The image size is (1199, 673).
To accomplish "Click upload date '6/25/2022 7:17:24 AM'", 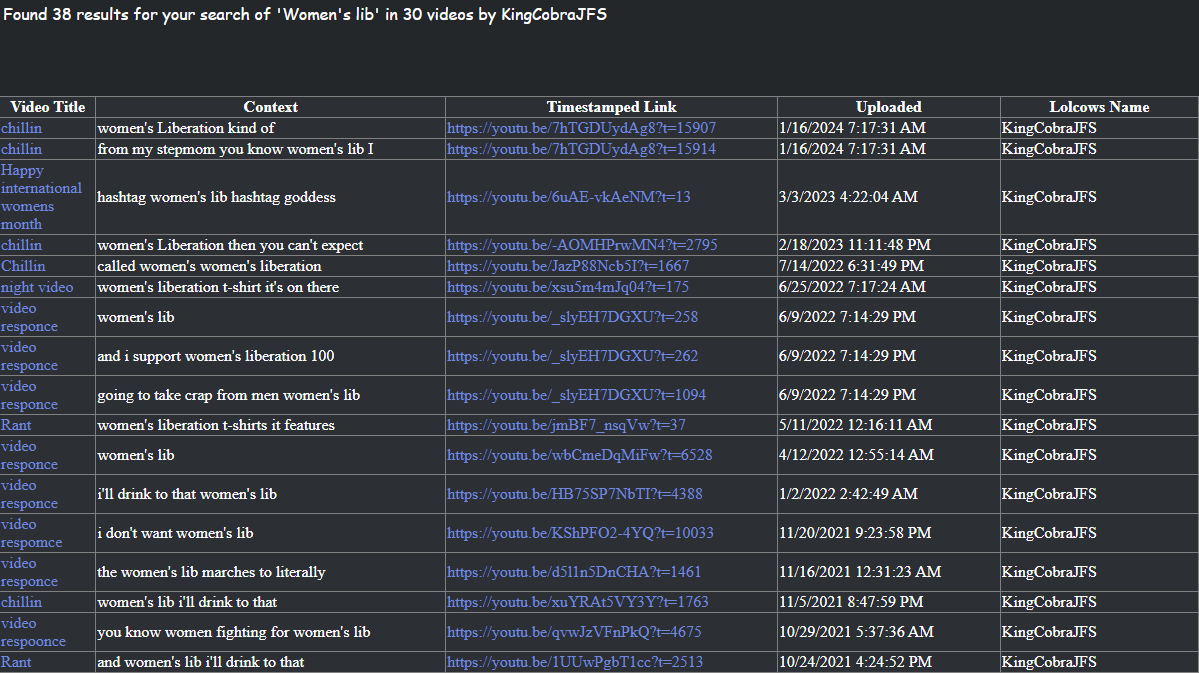I will [853, 287].
